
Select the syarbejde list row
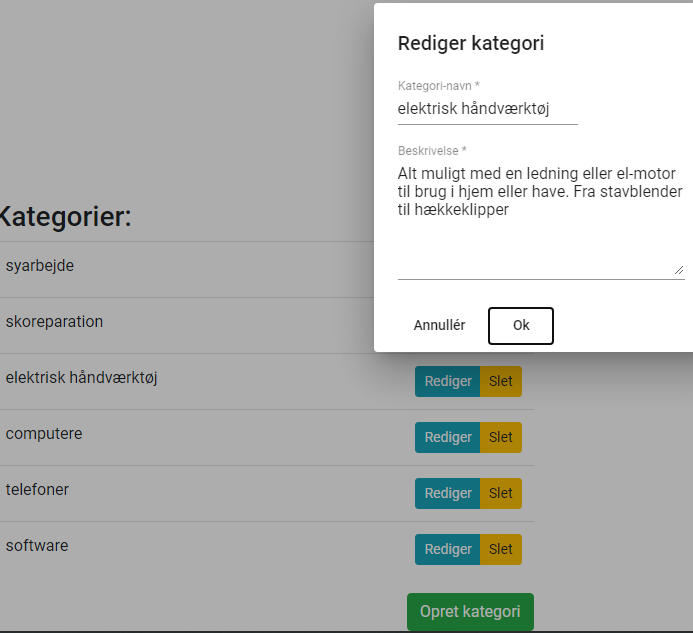[187, 270]
